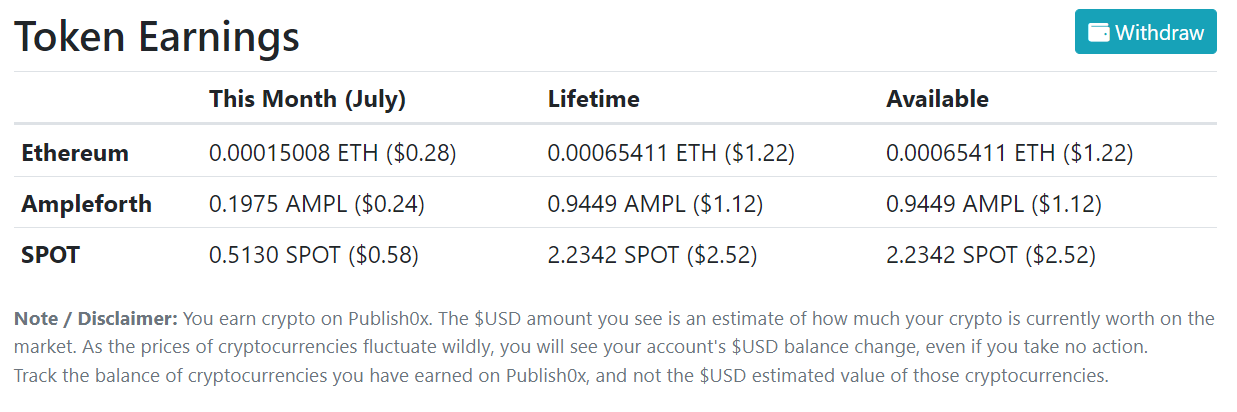1237x412 pixels.
Task: Click the SPOT row label
Action: pyautogui.click(x=50, y=255)
